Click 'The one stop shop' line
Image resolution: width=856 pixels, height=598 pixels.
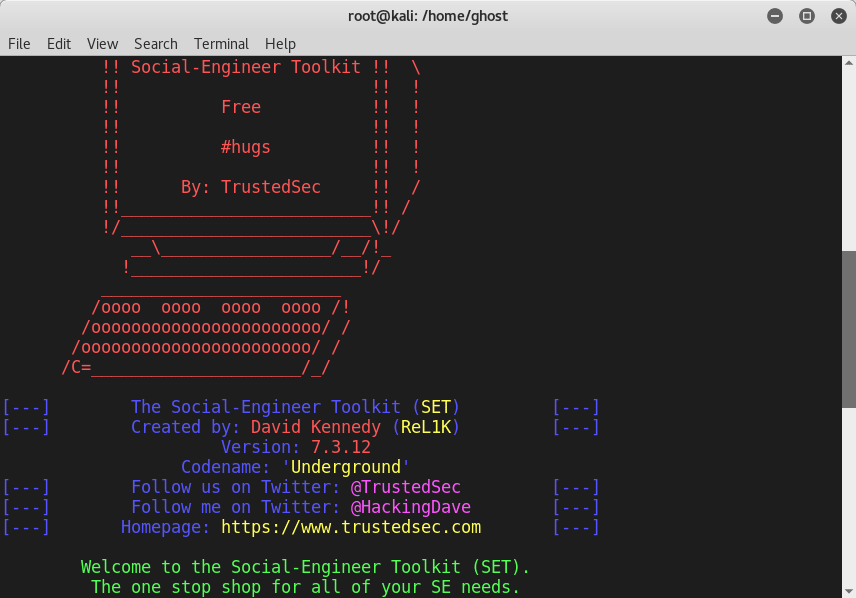point(305,587)
